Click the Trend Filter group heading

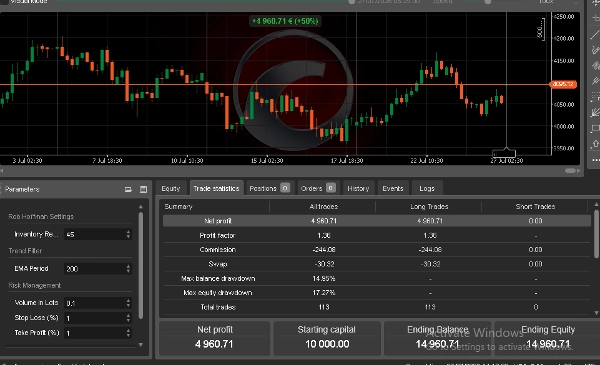25,251
